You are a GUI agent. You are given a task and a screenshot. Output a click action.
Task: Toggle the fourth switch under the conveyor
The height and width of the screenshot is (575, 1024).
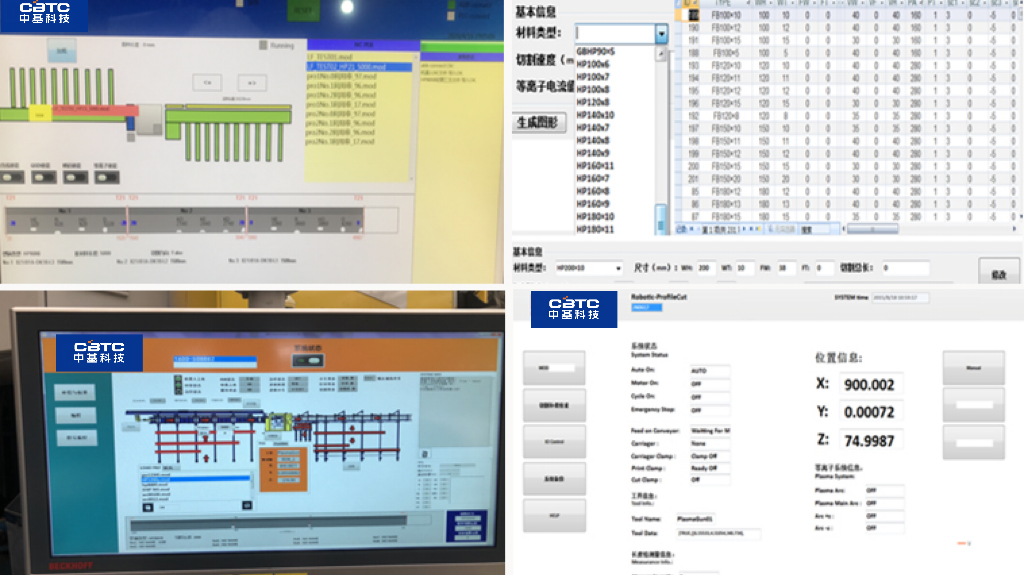[x=106, y=177]
